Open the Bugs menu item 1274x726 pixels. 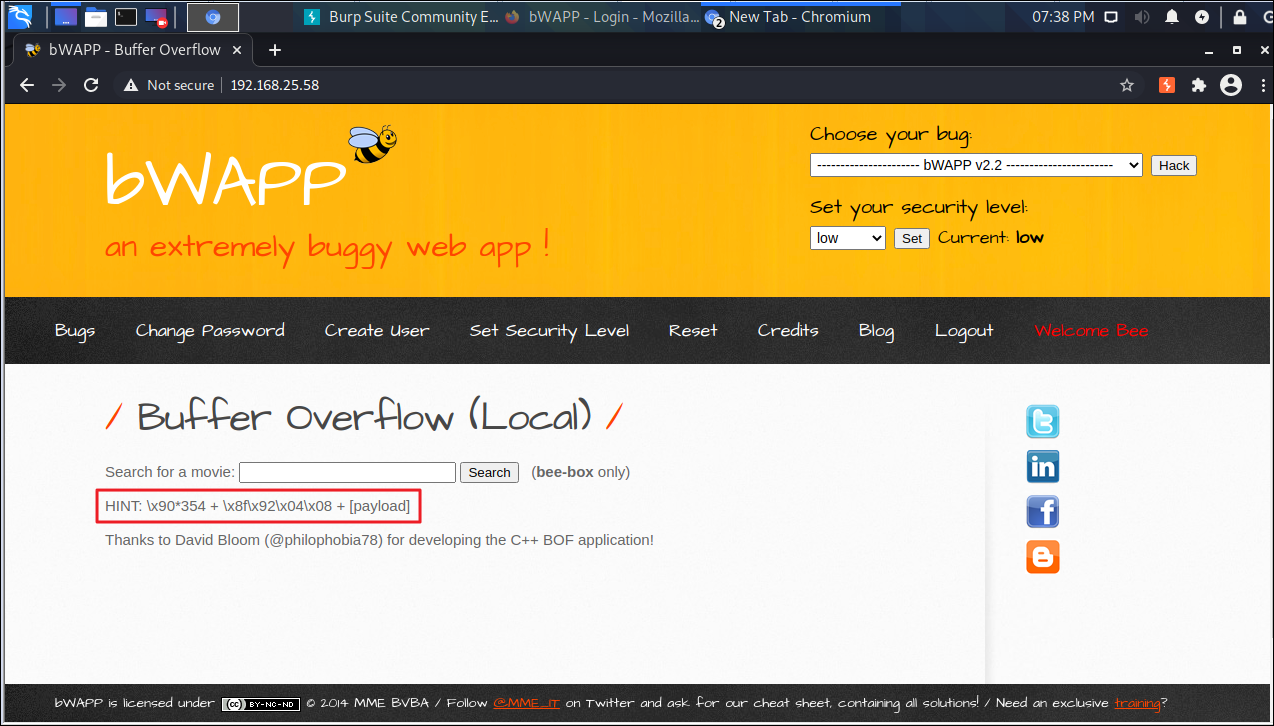pos(75,331)
